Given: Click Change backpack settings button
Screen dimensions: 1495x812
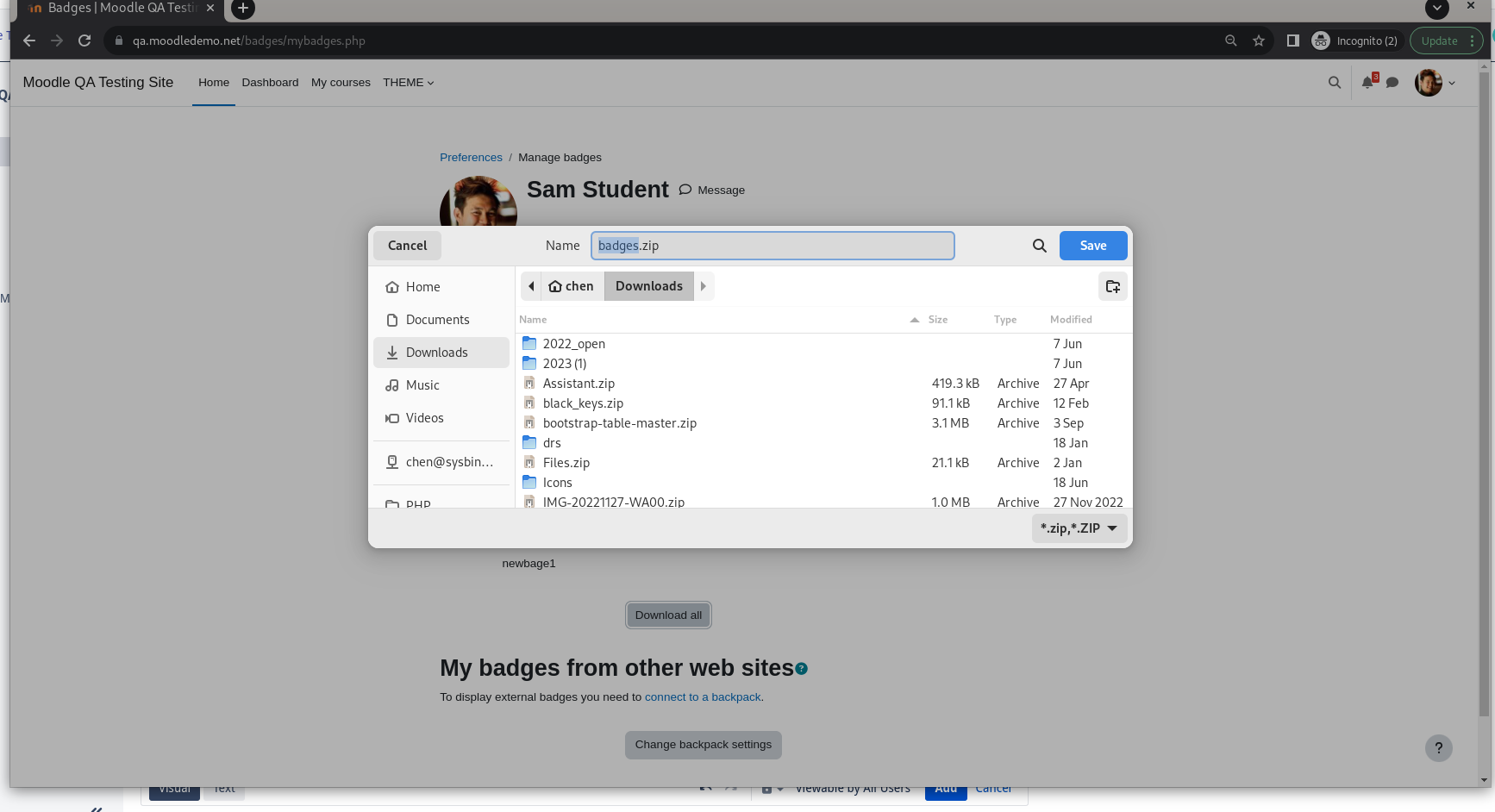Looking at the screenshot, I should coord(704,745).
